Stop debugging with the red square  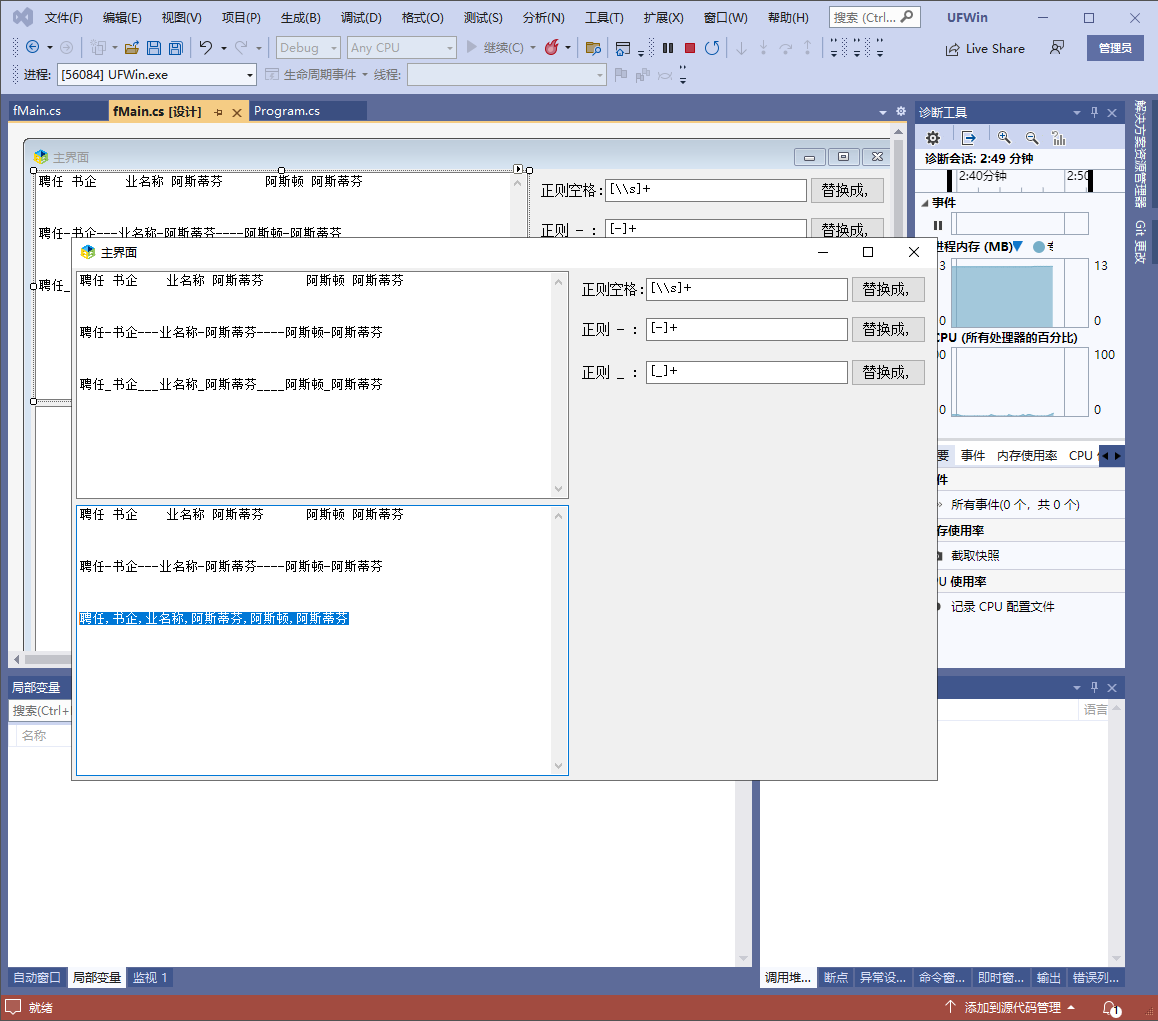click(x=690, y=47)
